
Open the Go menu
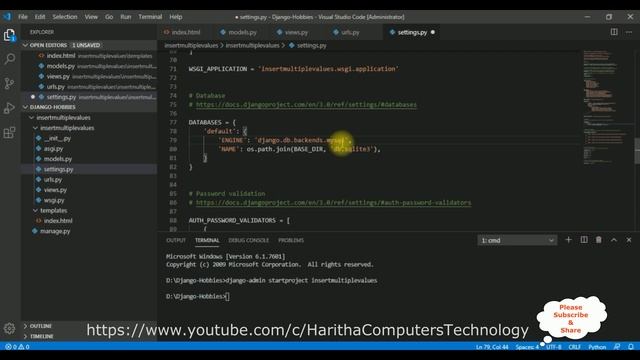tap(109, 17)
